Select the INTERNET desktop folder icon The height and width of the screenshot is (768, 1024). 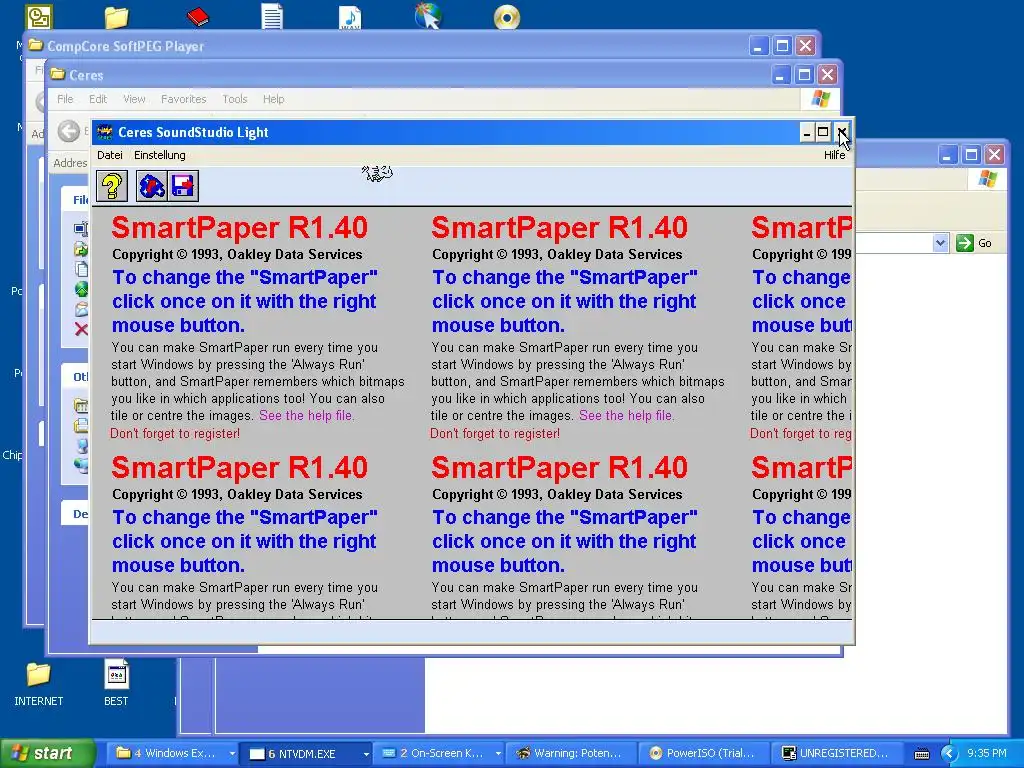click(x=39, y=684)
